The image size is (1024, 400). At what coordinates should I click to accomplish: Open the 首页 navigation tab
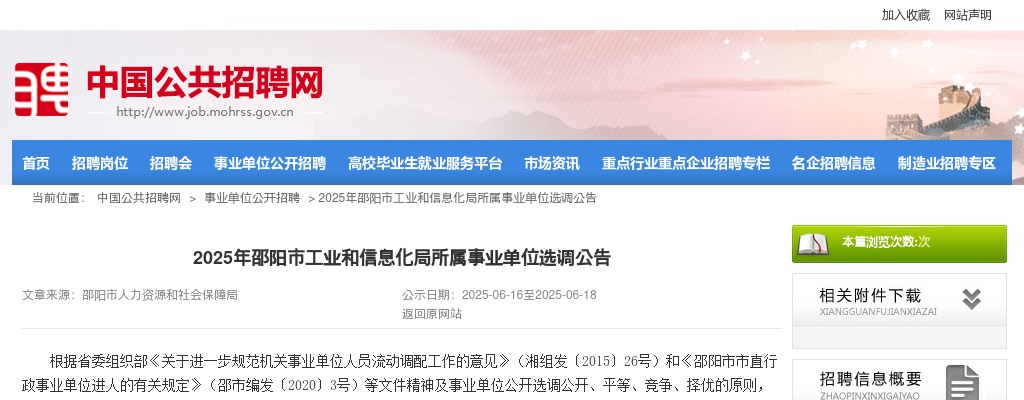coord(36,163)
